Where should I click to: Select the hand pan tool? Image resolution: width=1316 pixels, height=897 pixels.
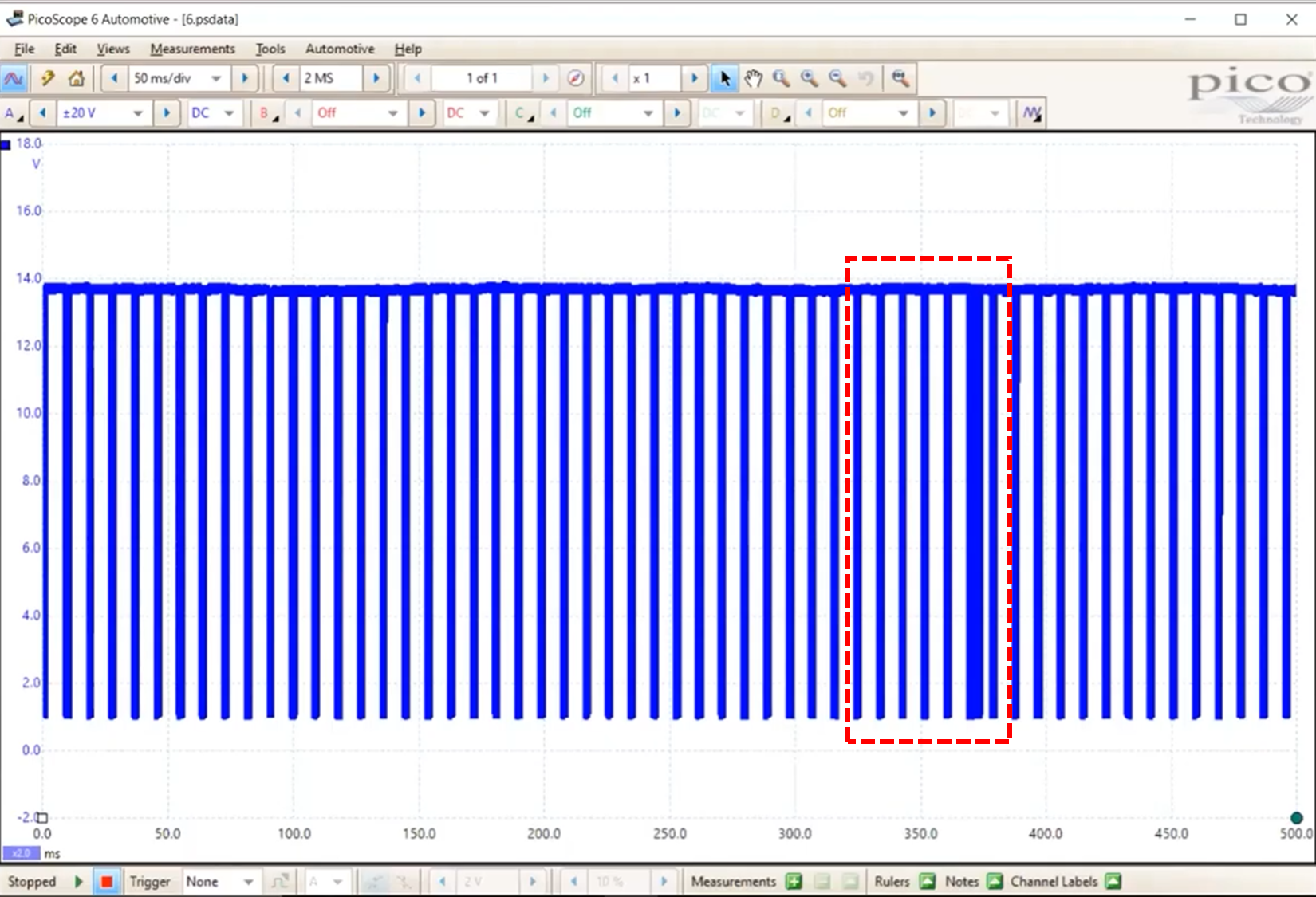pos(753,78)
